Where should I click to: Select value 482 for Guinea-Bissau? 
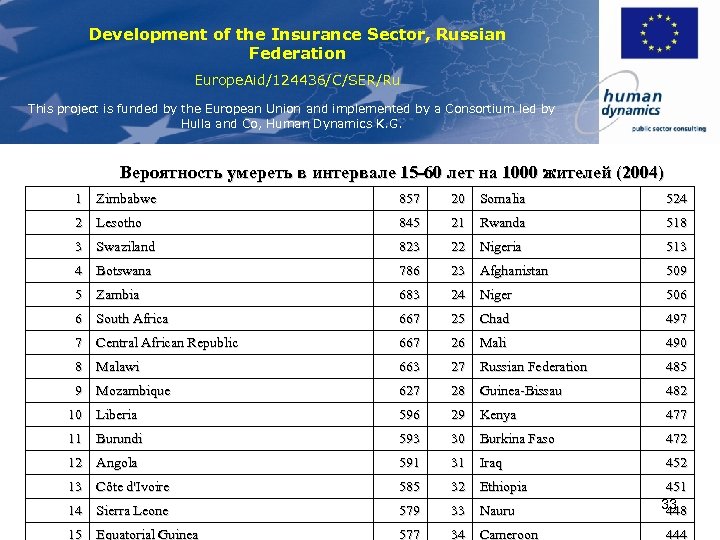click(676, 390)
